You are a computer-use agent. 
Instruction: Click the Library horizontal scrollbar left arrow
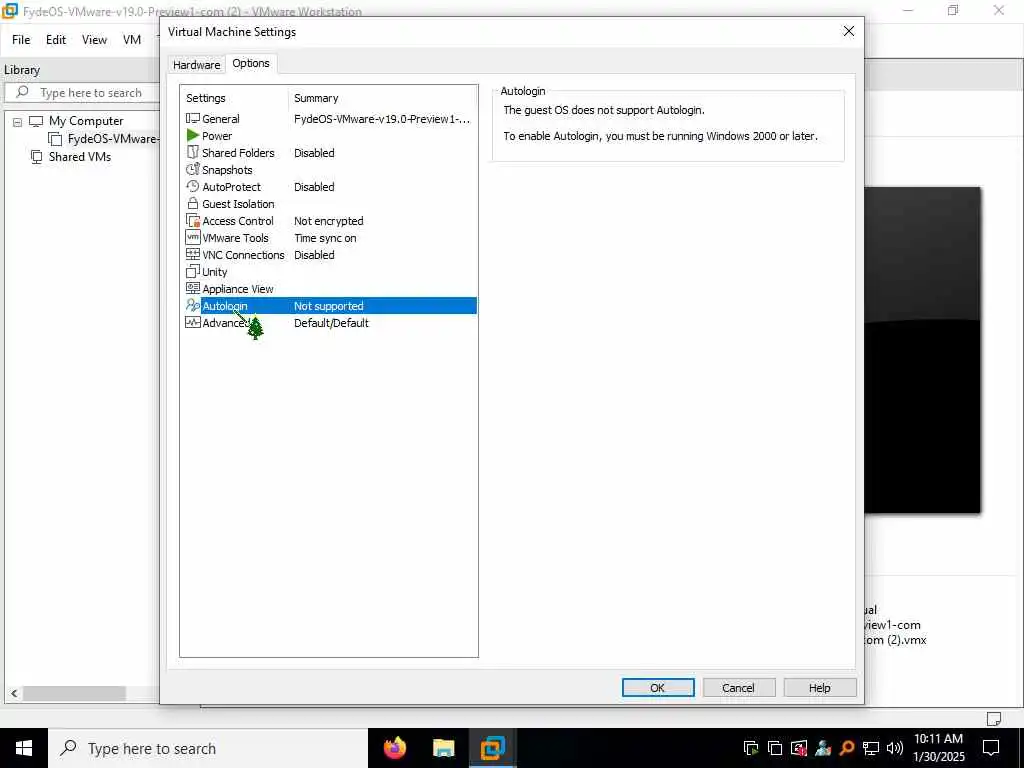(14, 693)
